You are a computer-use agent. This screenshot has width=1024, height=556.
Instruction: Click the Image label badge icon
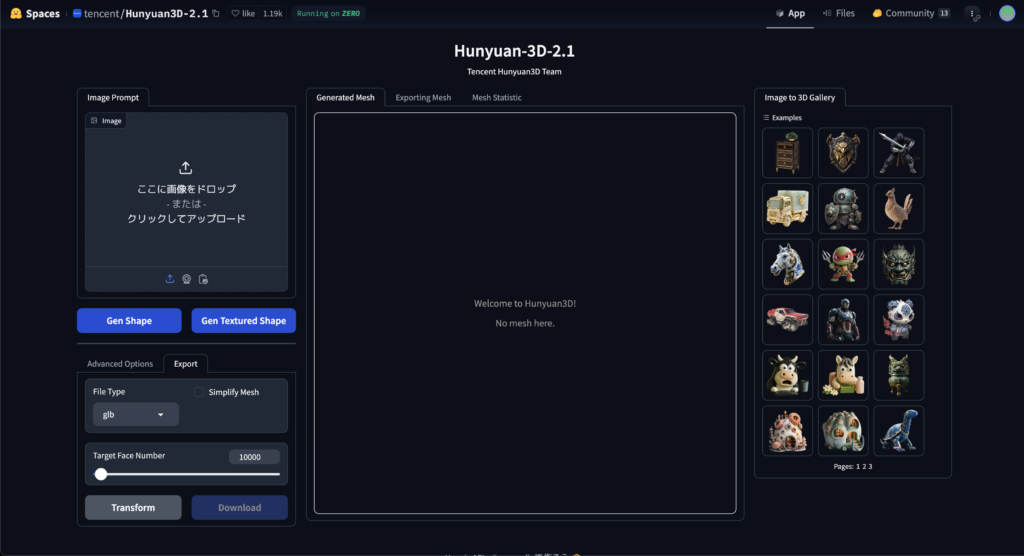click(x=94, y=121)
